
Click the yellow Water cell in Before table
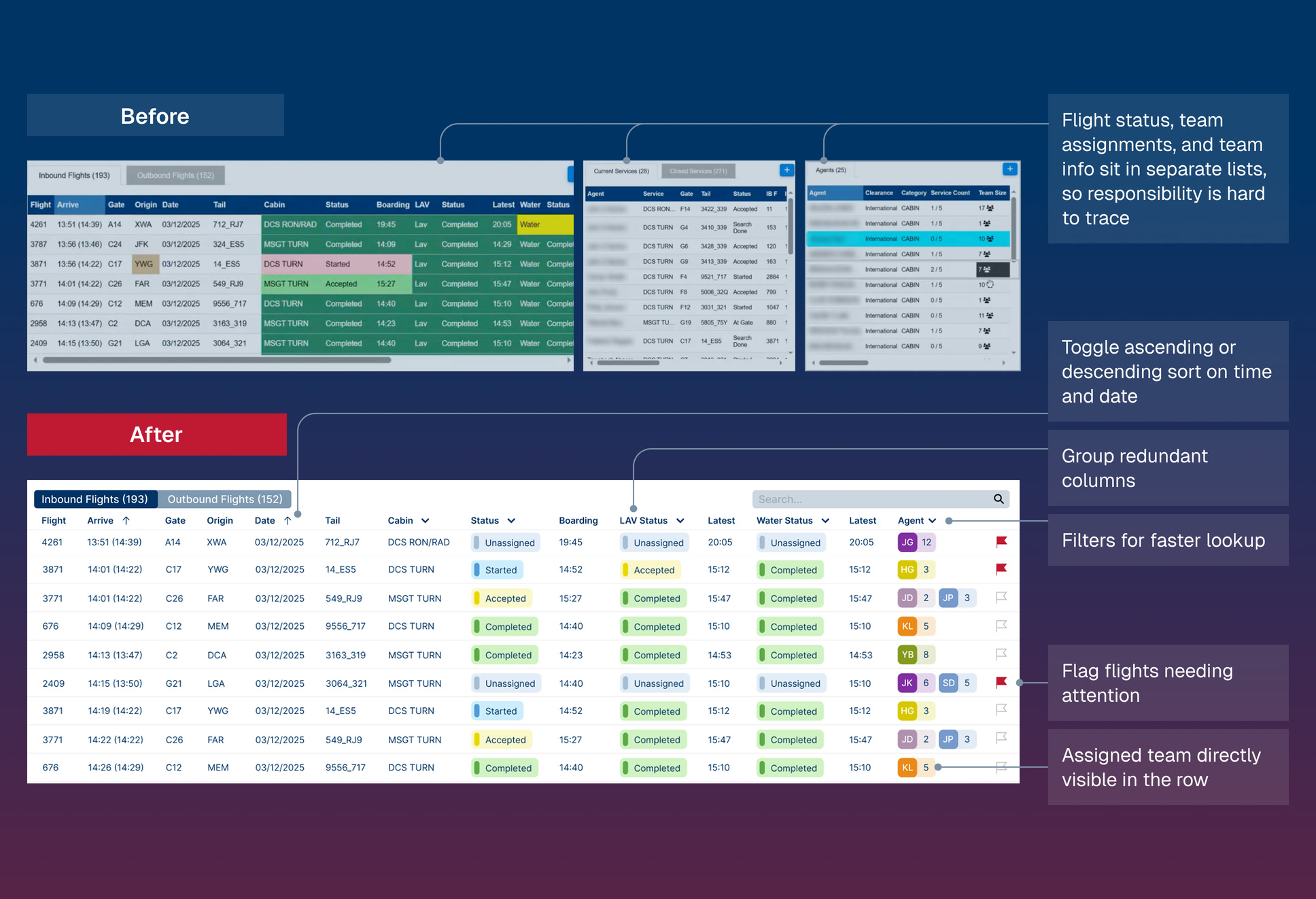pos(545,224)
